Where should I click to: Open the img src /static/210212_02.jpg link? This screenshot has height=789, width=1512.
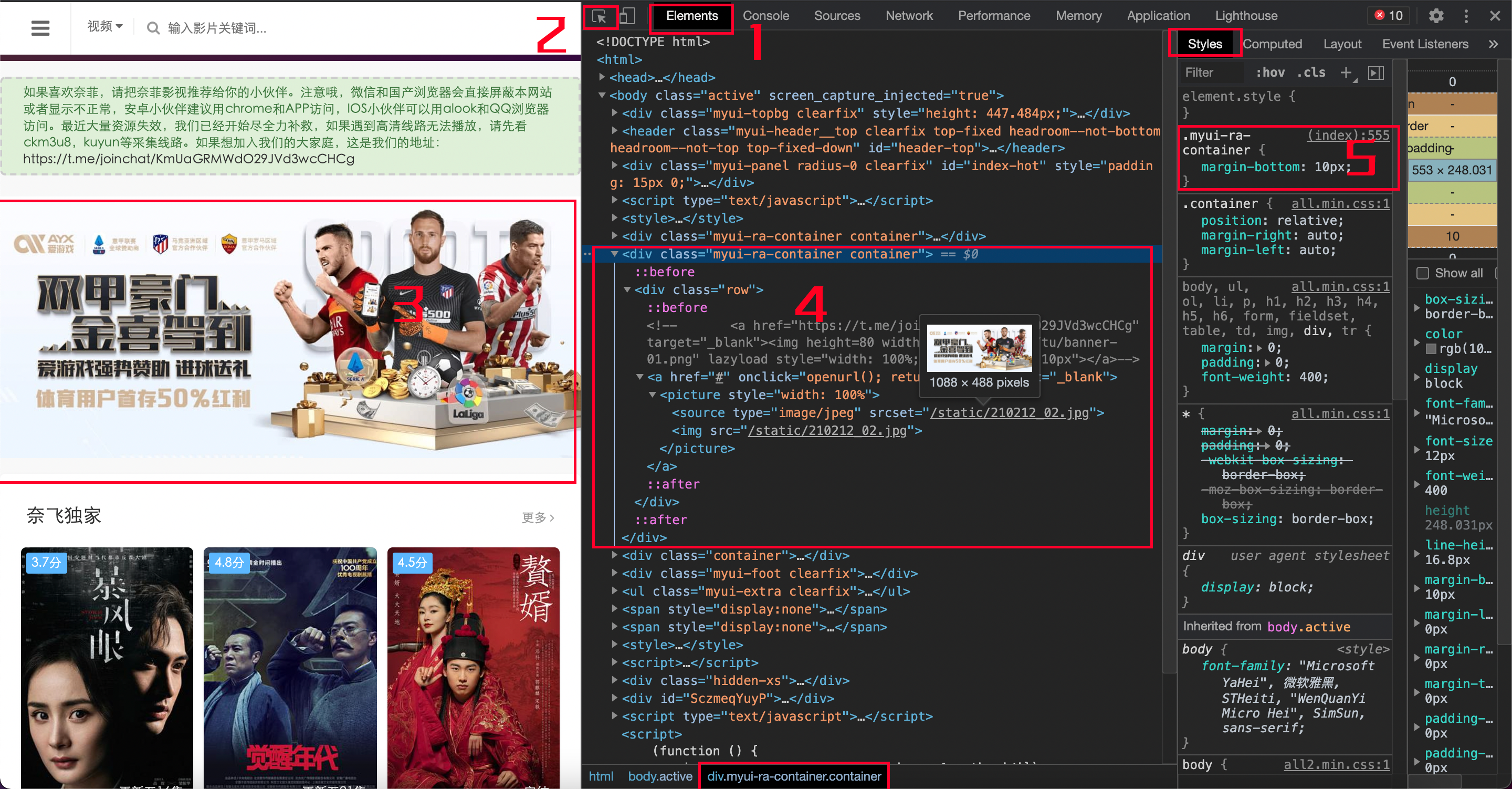point(827,431)
